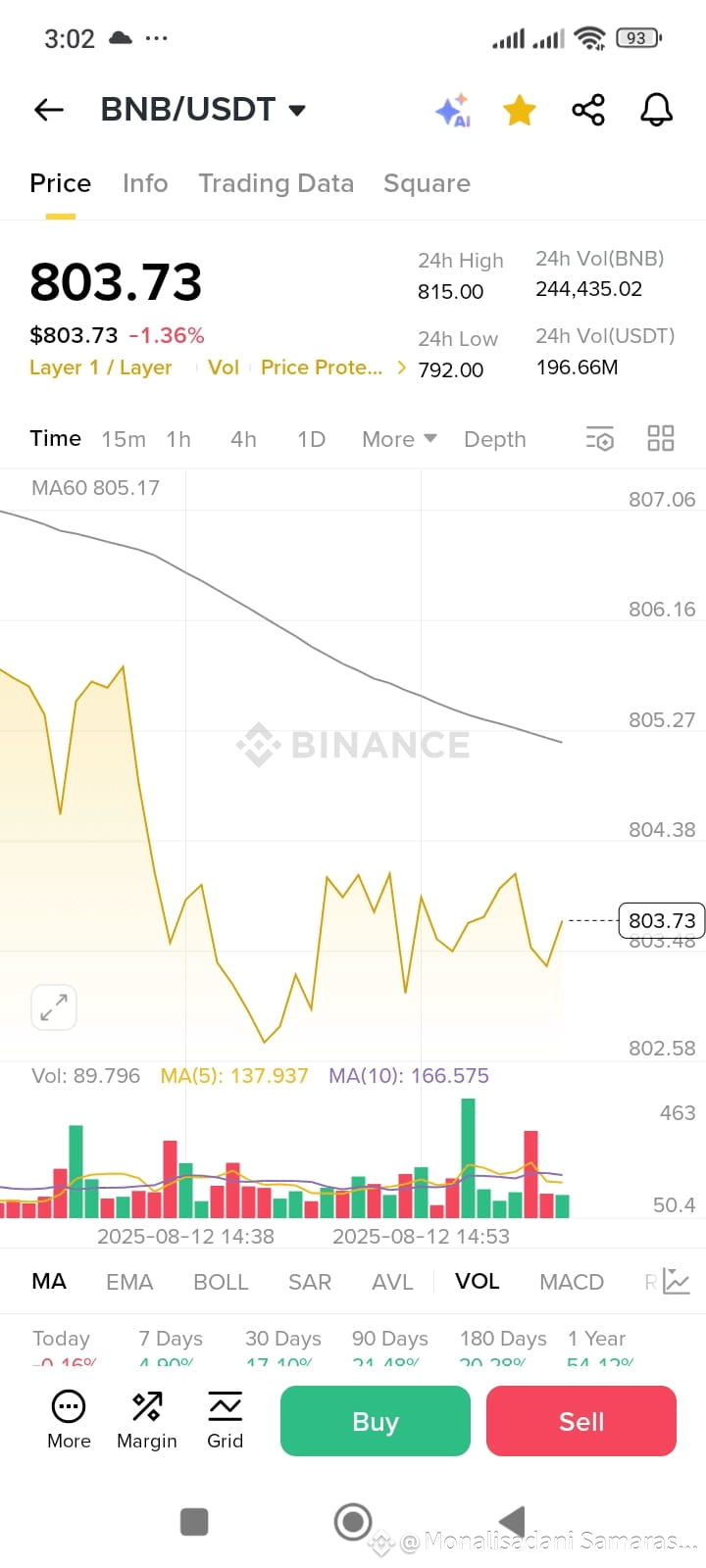The image size is (706, 1568).
Task: Open the chart layout grid icon
Action: click(661, 438)
